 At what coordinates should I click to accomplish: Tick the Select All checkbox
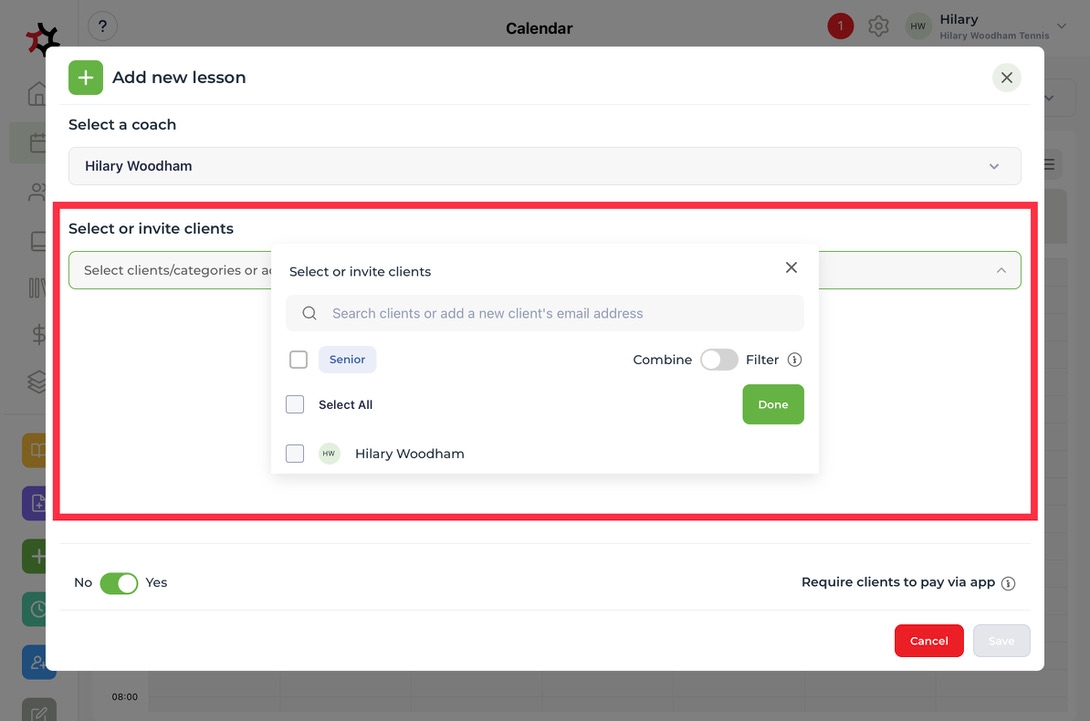click(x=295, y=405)
